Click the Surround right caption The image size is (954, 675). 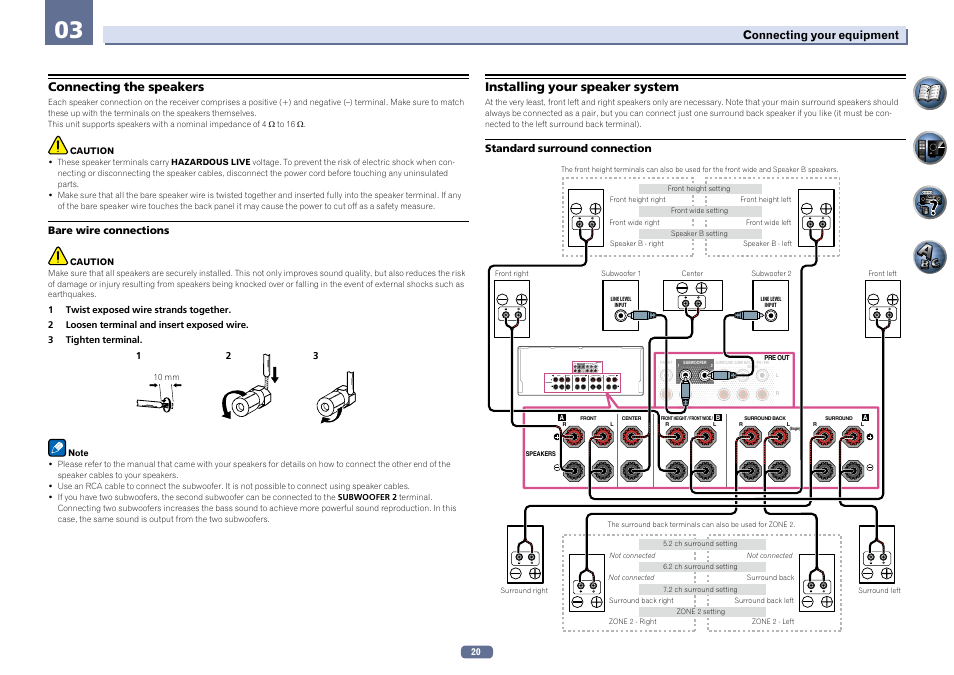pos(524,590)
